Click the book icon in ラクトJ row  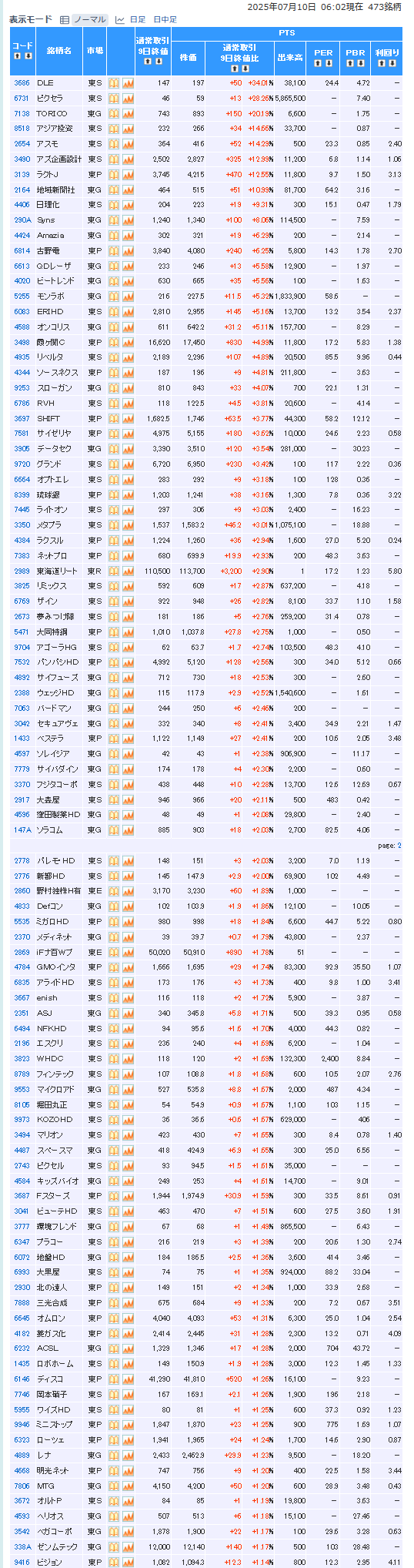click(113, 174)
